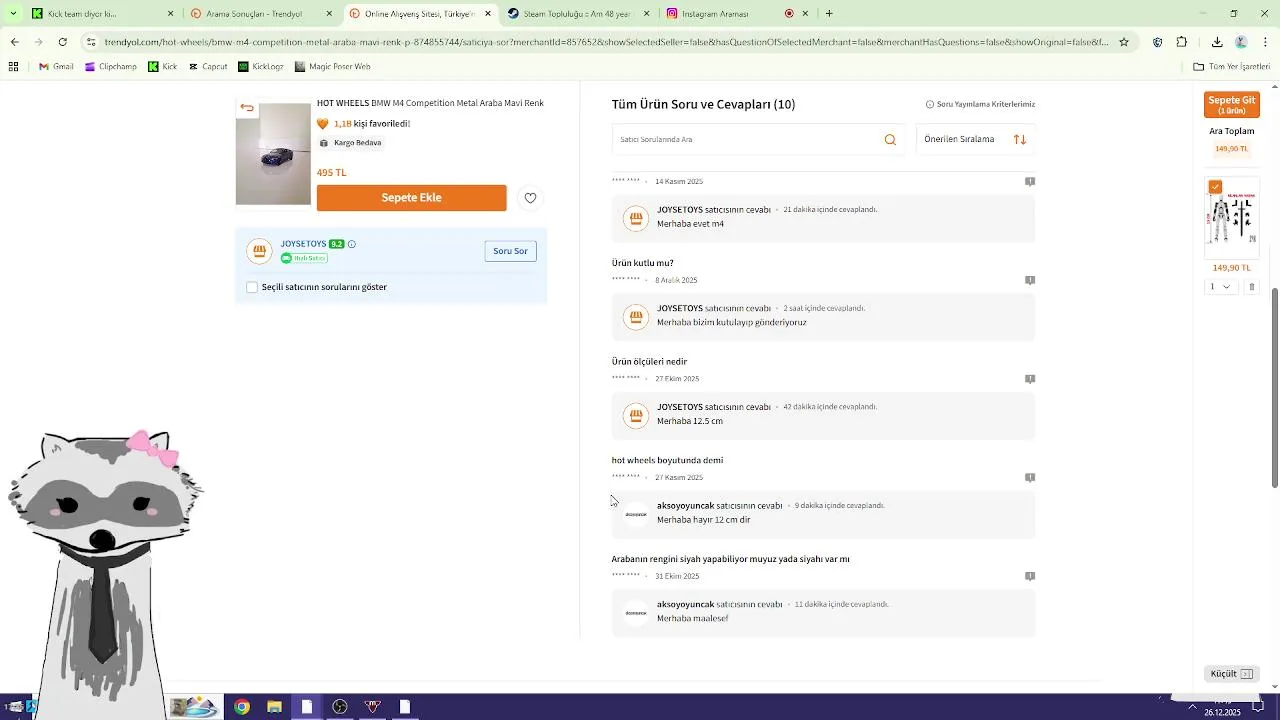The height and width of the screenshot is (720, 1280).
Task: Click the '495 TL' price text
Action: tap(331, 173)
